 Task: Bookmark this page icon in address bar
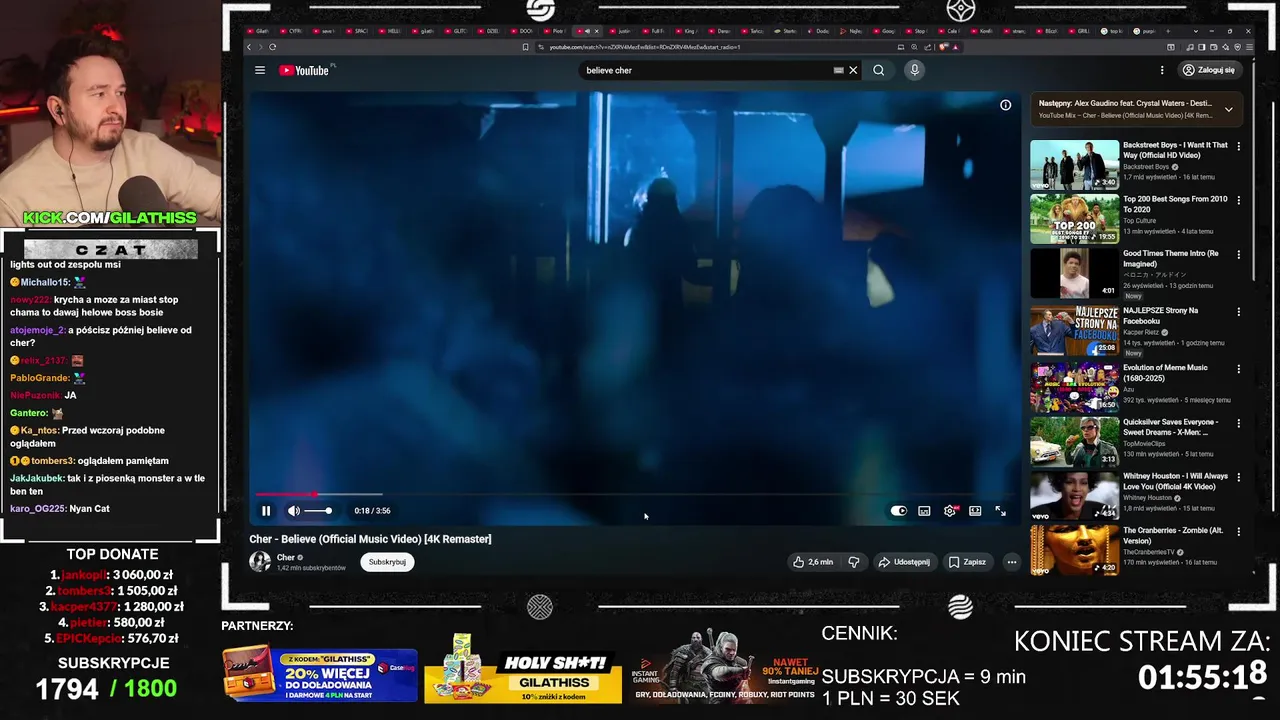click(x=526, y=47)
